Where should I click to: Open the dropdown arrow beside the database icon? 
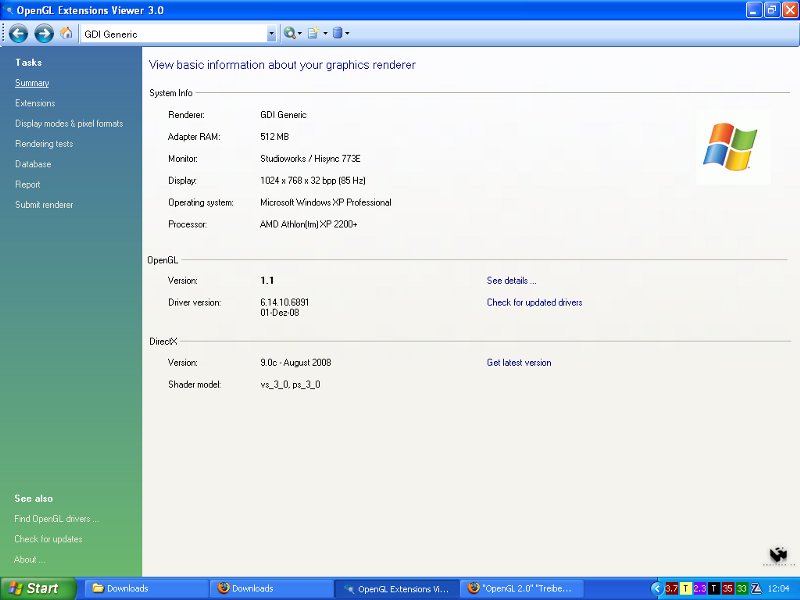pyautogui.click(x=347, y=34)
